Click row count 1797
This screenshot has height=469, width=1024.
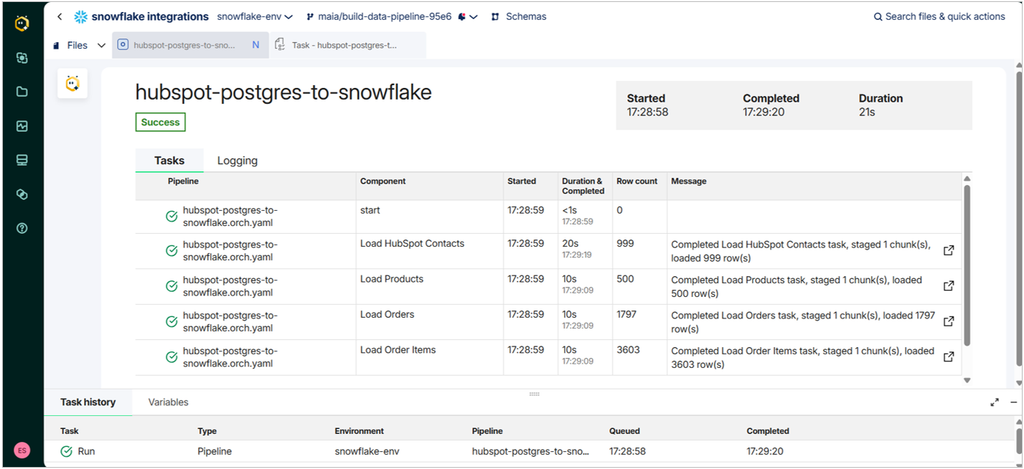pos(627,315)
